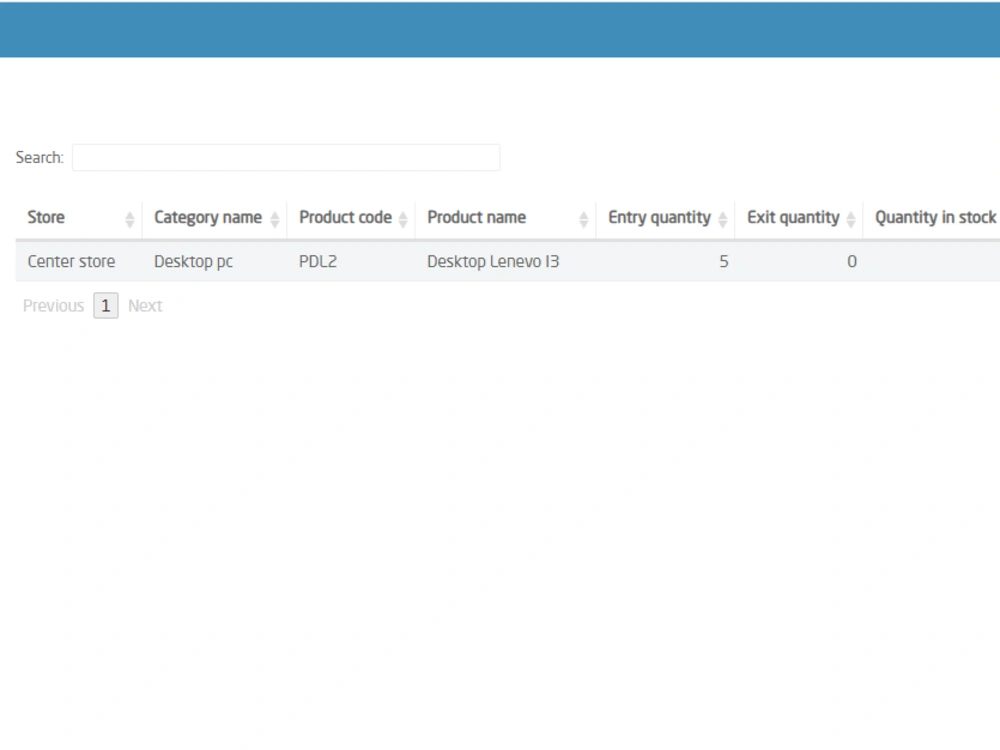Select the Desktop pc category cell
Viewport: 1000px width, 750px height.
pos(193,261)
